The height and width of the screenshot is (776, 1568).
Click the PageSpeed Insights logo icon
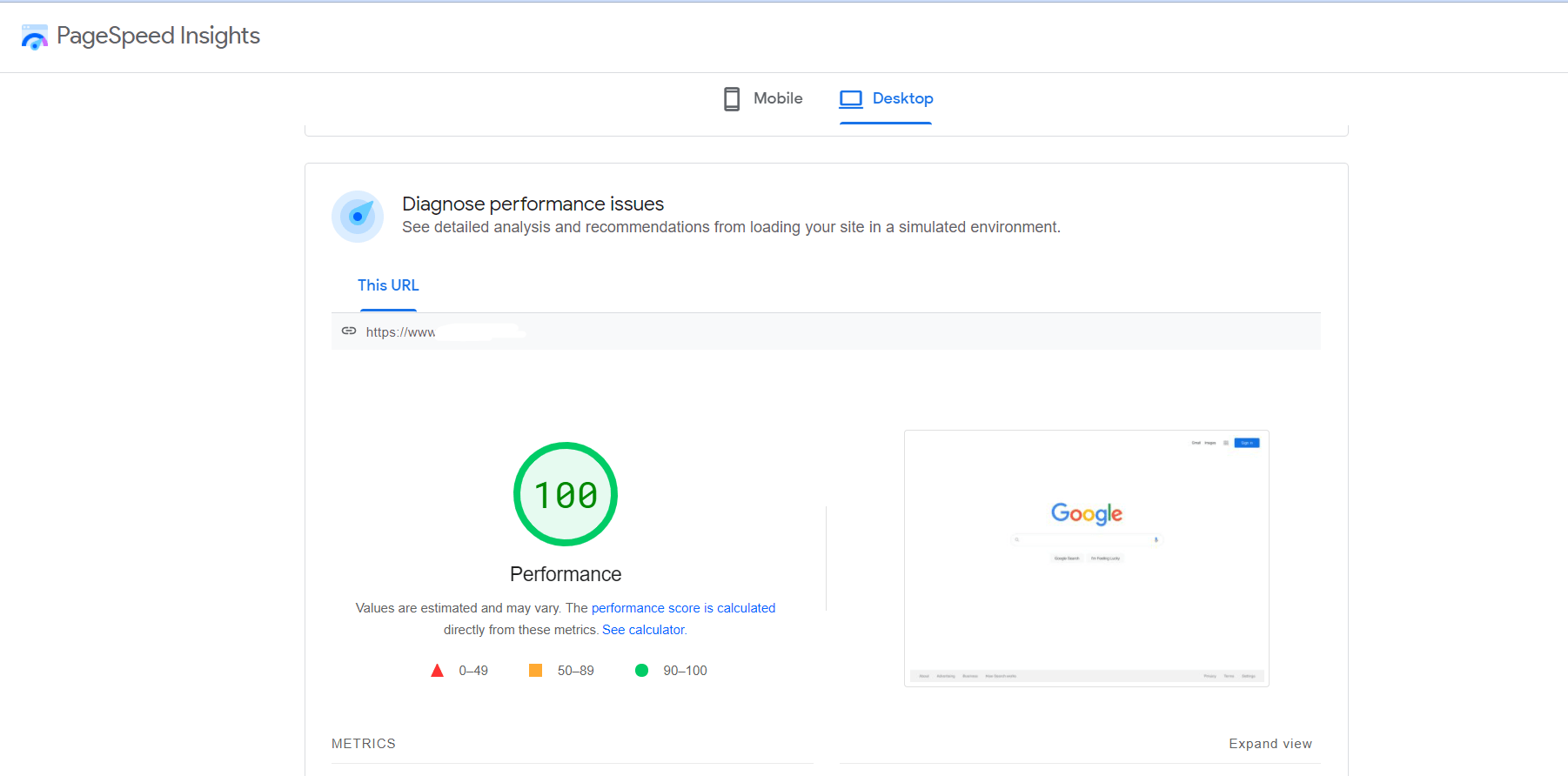[35, 37]
